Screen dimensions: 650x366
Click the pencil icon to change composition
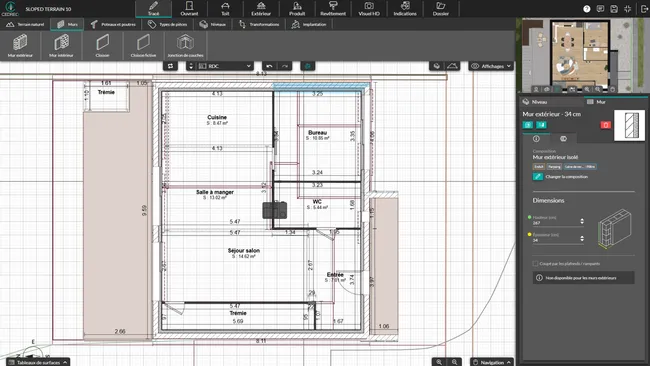(538, 177)
